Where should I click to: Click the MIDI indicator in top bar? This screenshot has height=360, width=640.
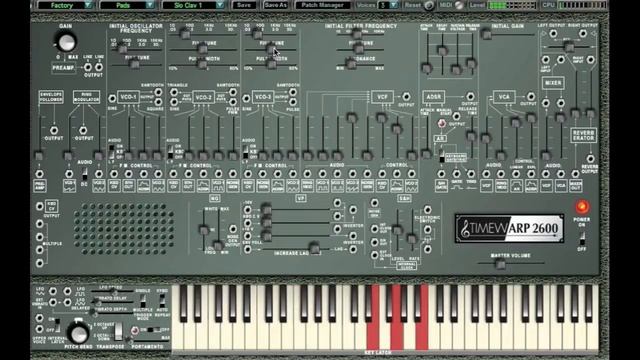tap(459, 5)
